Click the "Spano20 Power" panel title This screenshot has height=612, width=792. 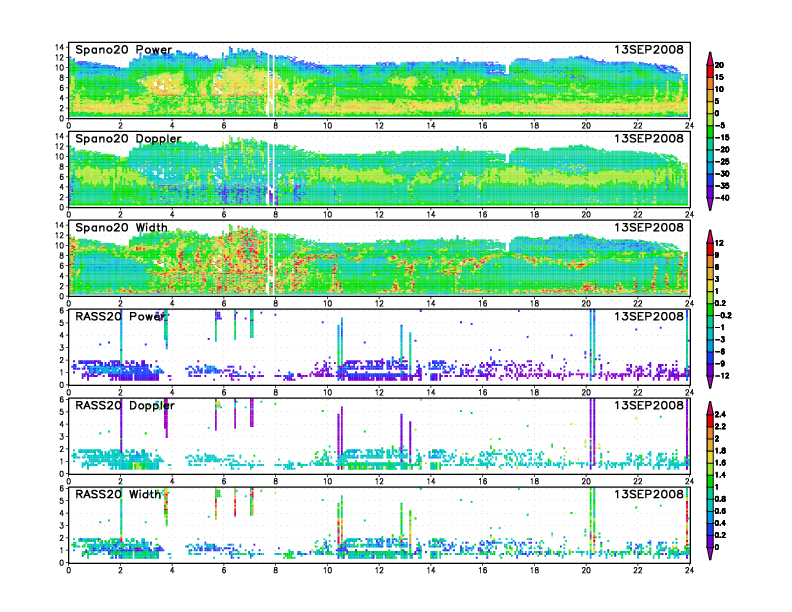pos(124,49)
